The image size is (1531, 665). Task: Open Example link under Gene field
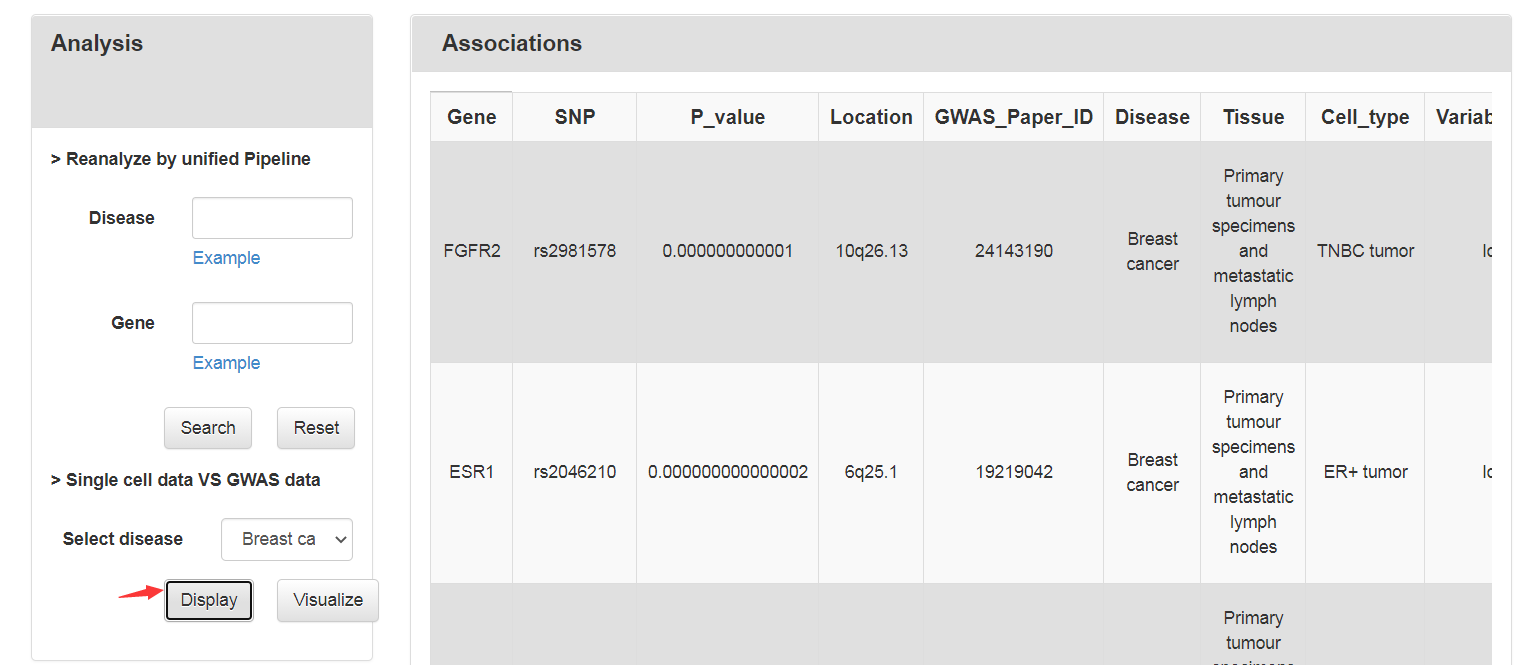[x=226, y=363]
